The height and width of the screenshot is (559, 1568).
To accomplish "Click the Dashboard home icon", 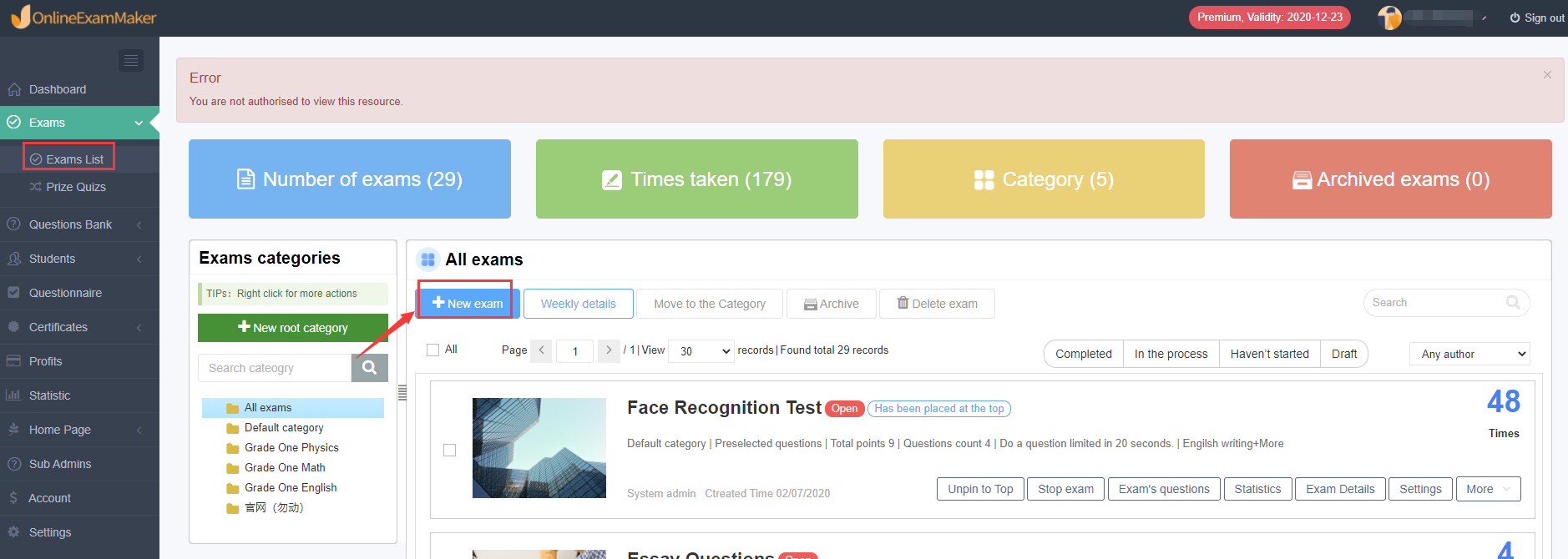I will coord(13,89).
